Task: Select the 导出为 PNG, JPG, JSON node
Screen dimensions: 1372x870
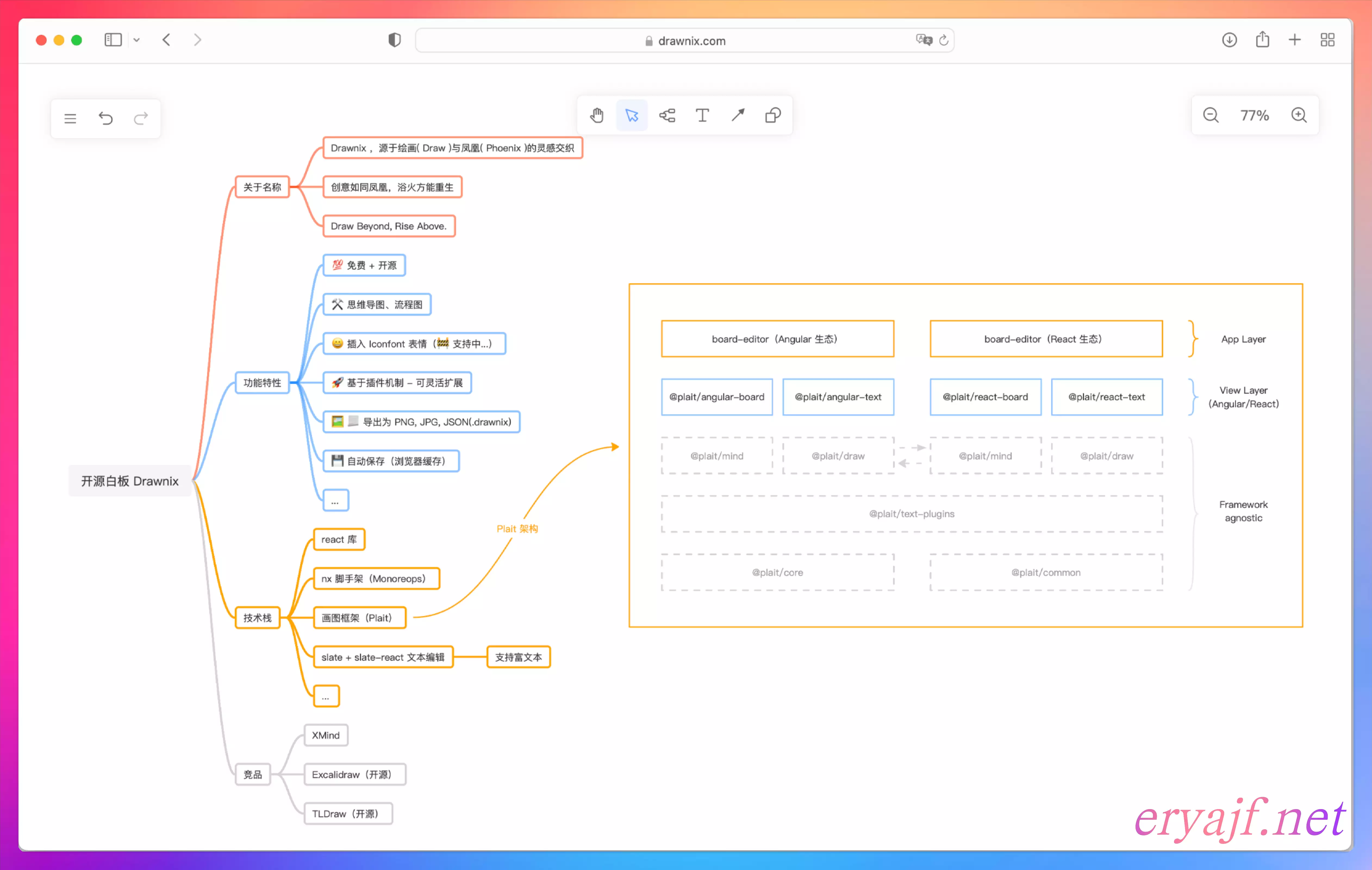Action: pyautogui.click(x=422, y=422)
